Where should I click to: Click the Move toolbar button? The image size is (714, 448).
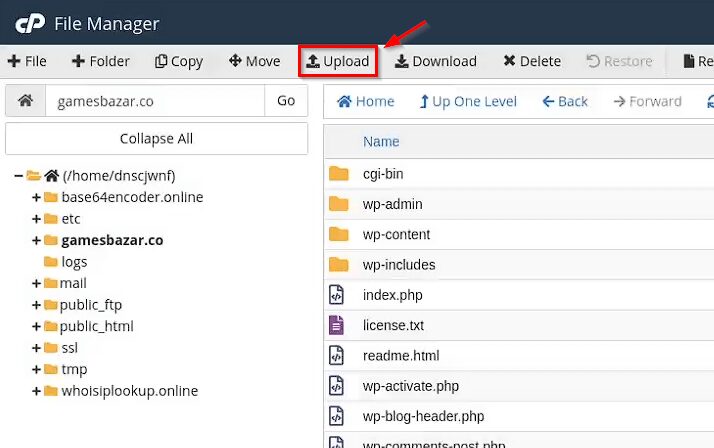pyautogui.click(x=255, y=61)
